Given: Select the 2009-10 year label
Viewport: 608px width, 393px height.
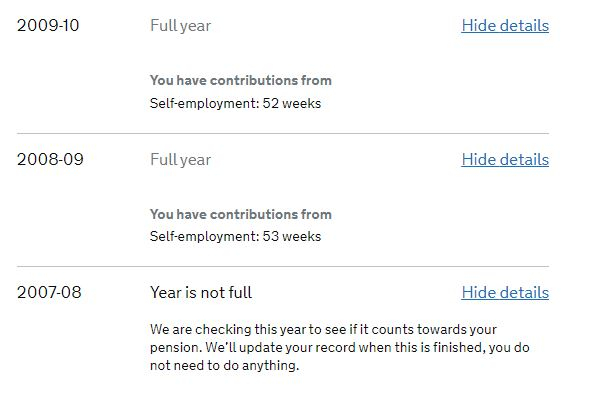Looking at the screenshot, I should [48, 26].
